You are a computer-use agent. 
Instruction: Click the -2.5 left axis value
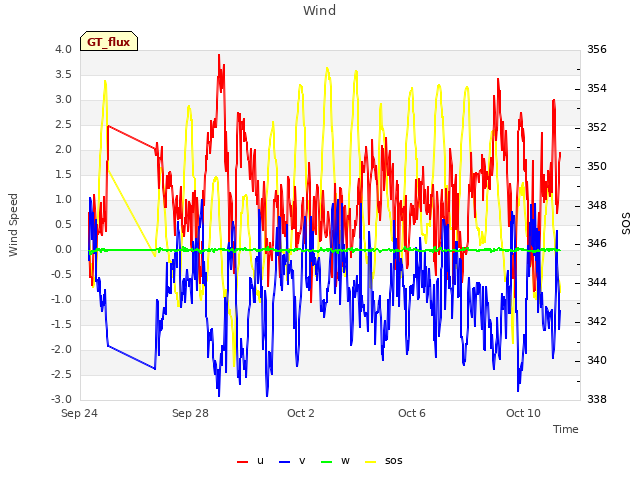[61, 374]
